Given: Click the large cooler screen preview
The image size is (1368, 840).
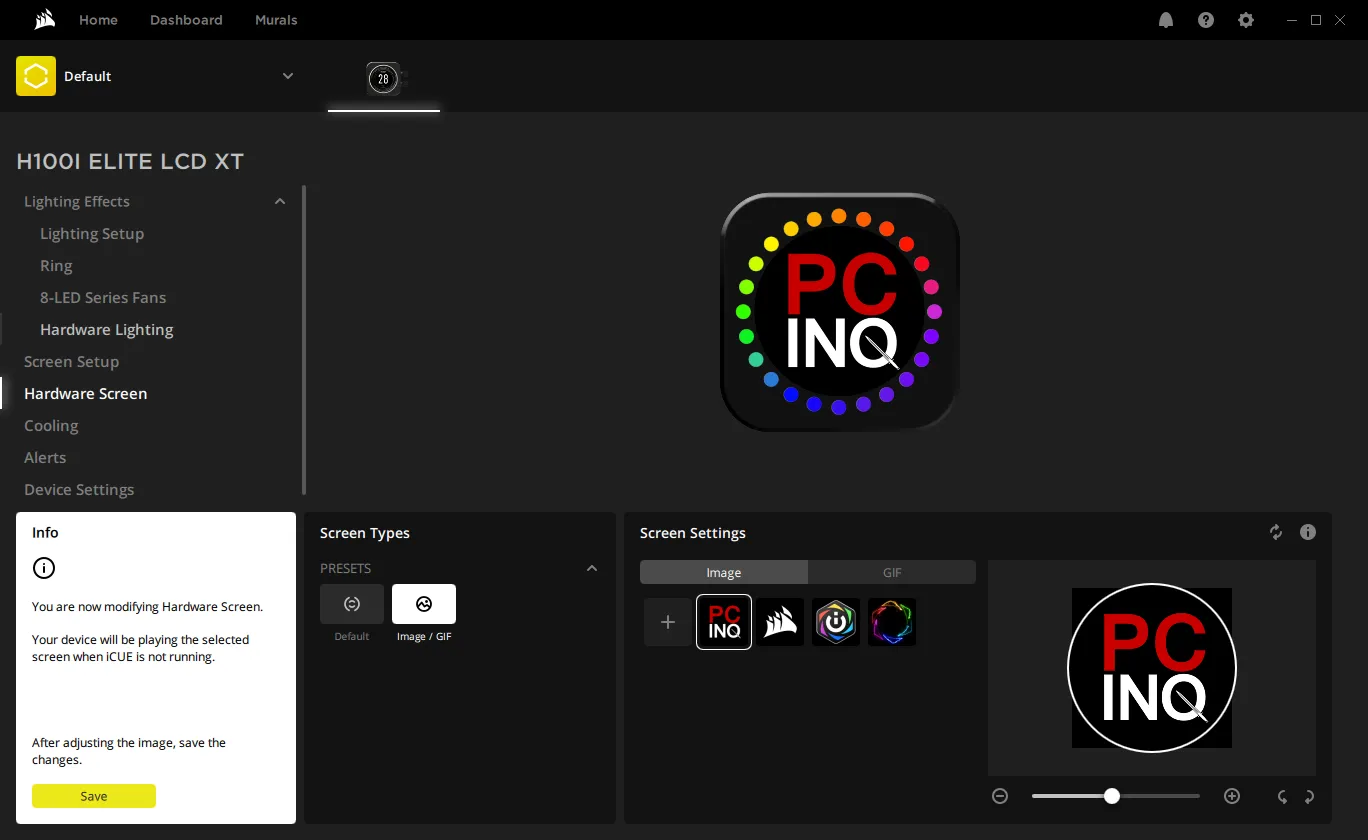Looking at the screenshot, I should [x=839, y=312].
